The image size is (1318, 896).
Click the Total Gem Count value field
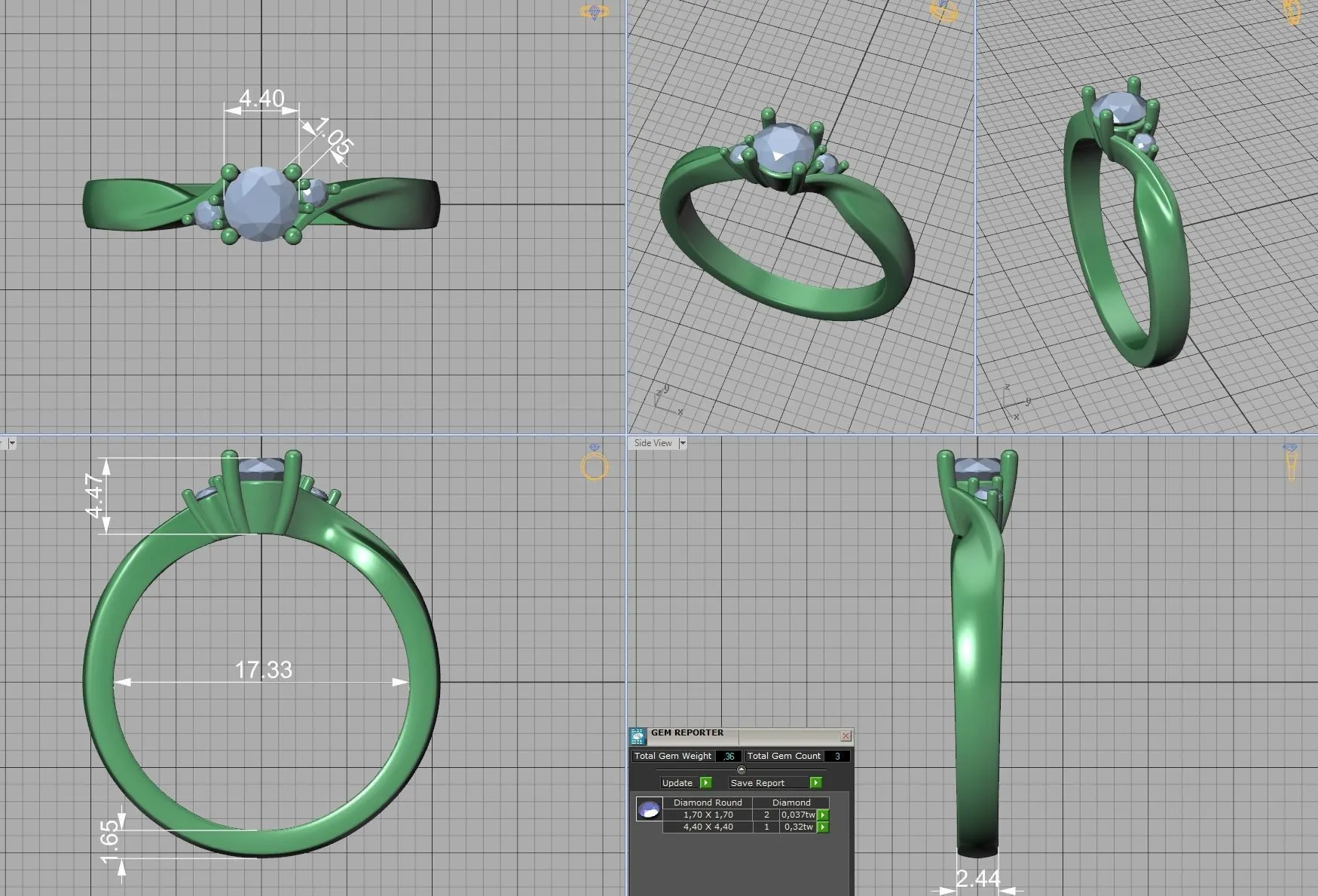[836, 756]
